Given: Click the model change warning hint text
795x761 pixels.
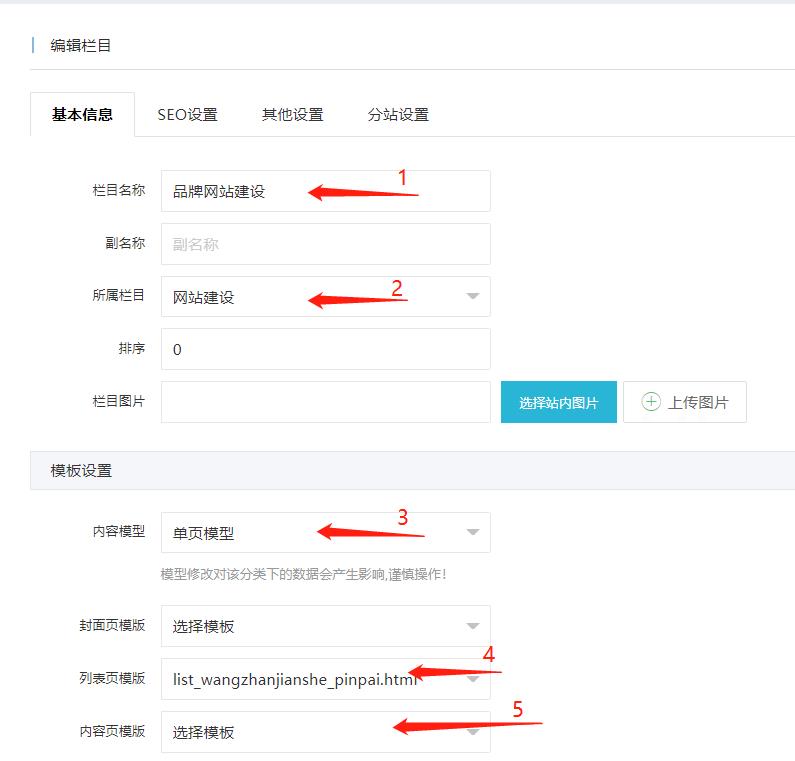Looking at the screenshot, I should click(x=303, y=574).
